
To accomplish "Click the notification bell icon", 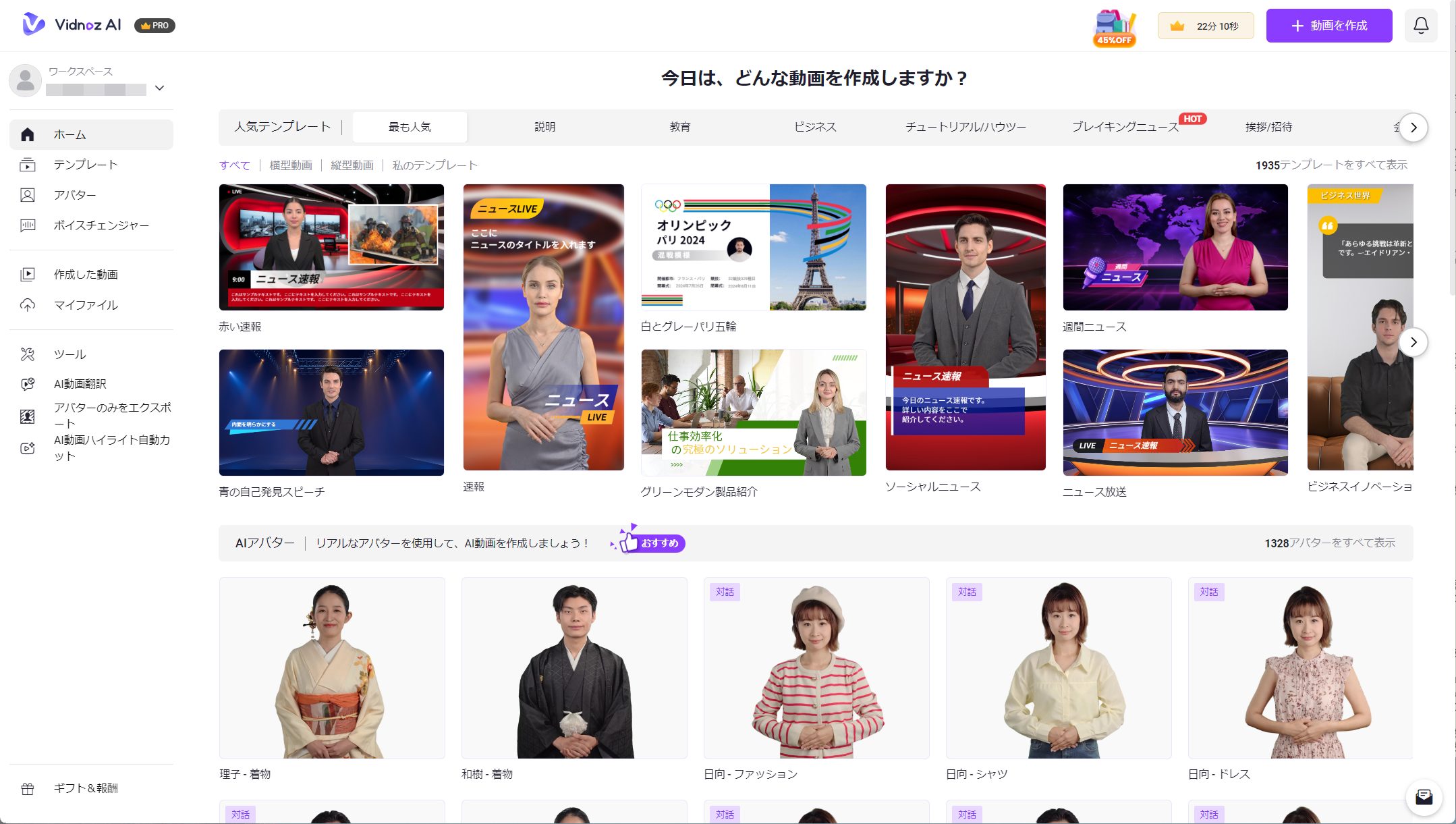I will [x=1421, y=25].
